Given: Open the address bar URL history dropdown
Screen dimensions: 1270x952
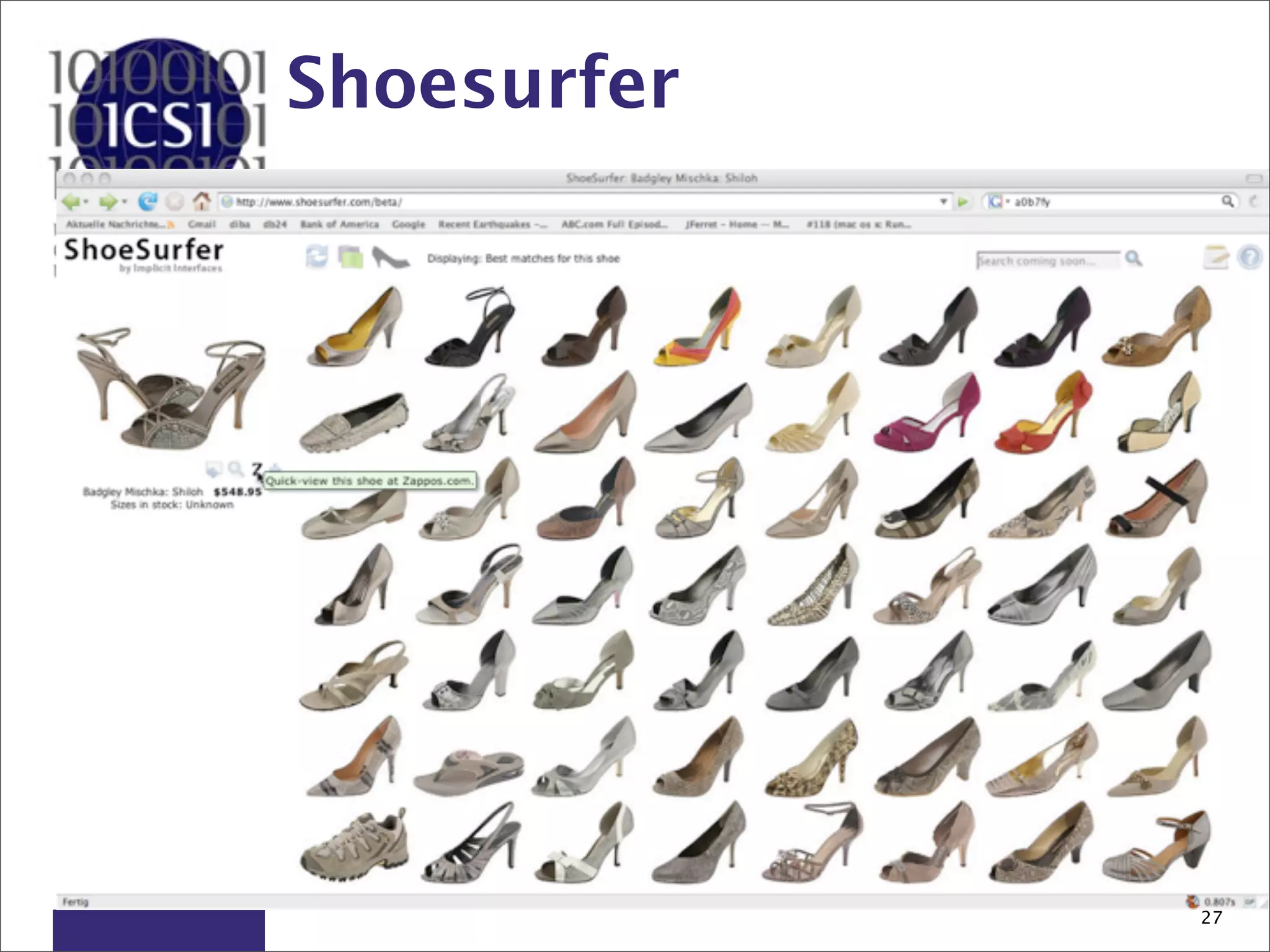Looking at the screenshot, I should click(x=943, y=202).
